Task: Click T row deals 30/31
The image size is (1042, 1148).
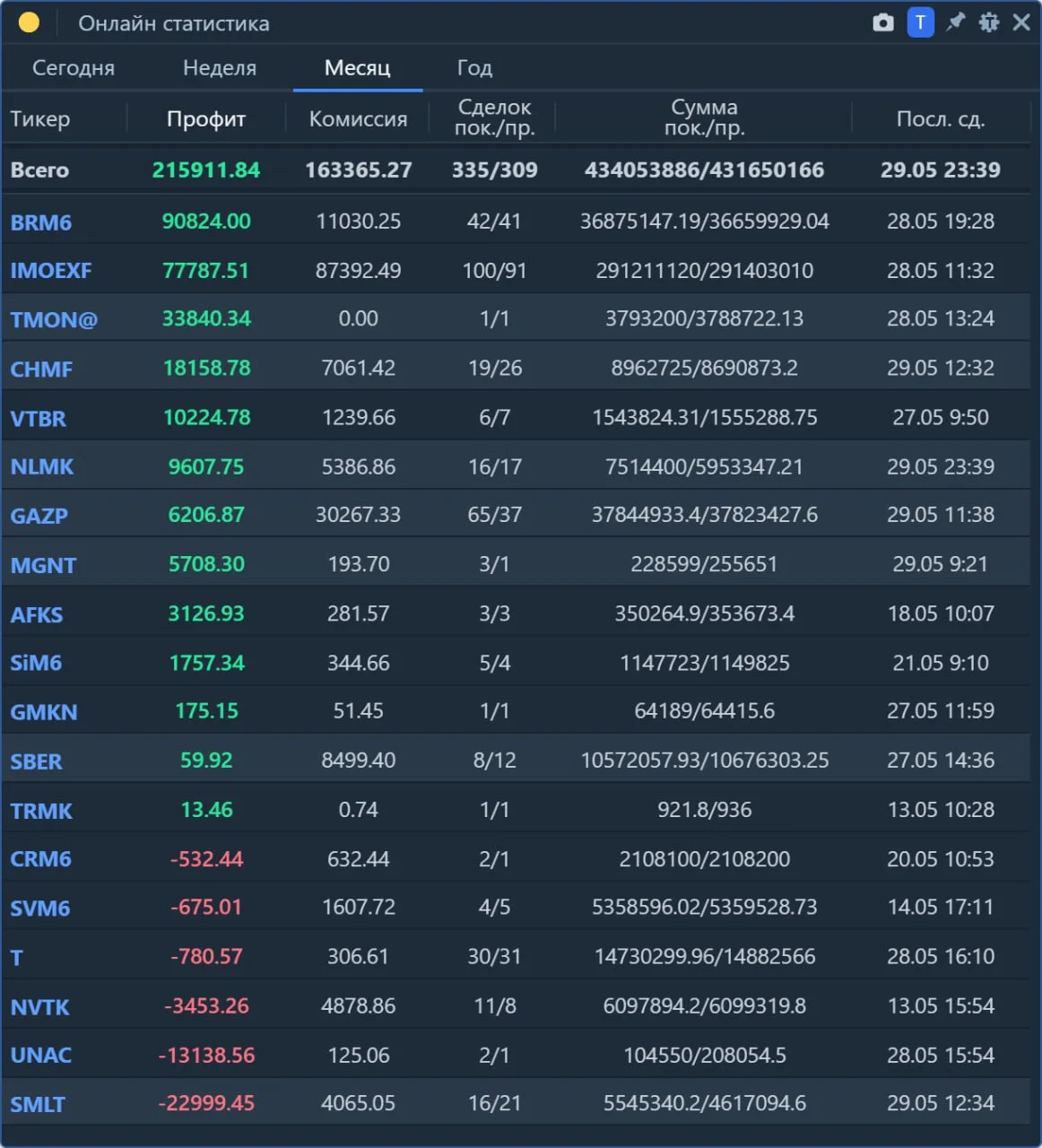Action: (494, 957)
